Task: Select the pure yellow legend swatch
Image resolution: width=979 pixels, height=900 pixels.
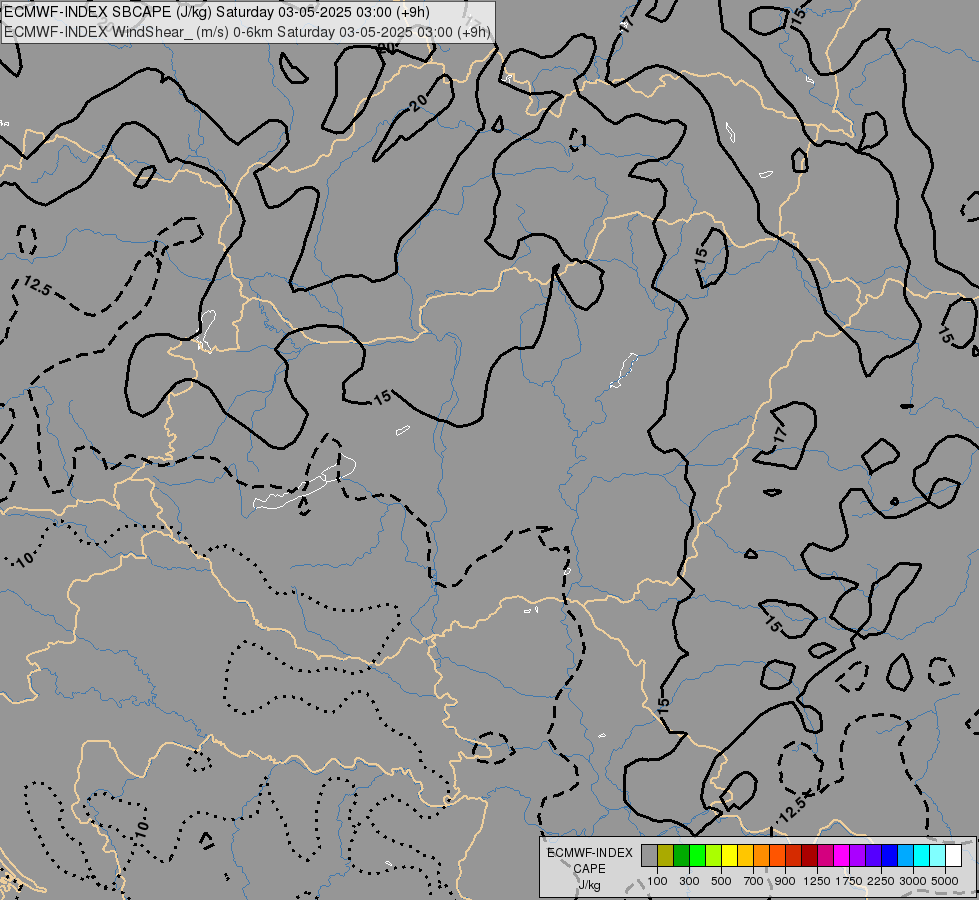Action: tap(729, 855)
